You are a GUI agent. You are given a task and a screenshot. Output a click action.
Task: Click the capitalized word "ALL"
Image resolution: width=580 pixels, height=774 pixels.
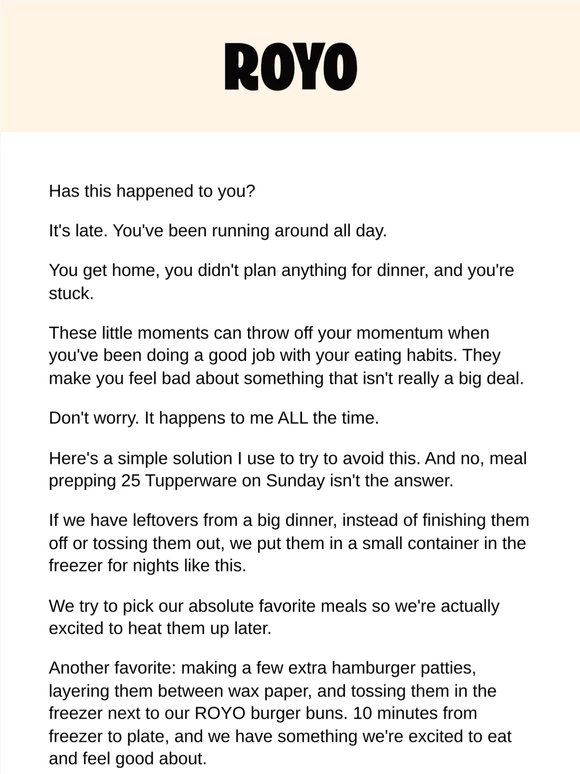click(x=293, y=418)
